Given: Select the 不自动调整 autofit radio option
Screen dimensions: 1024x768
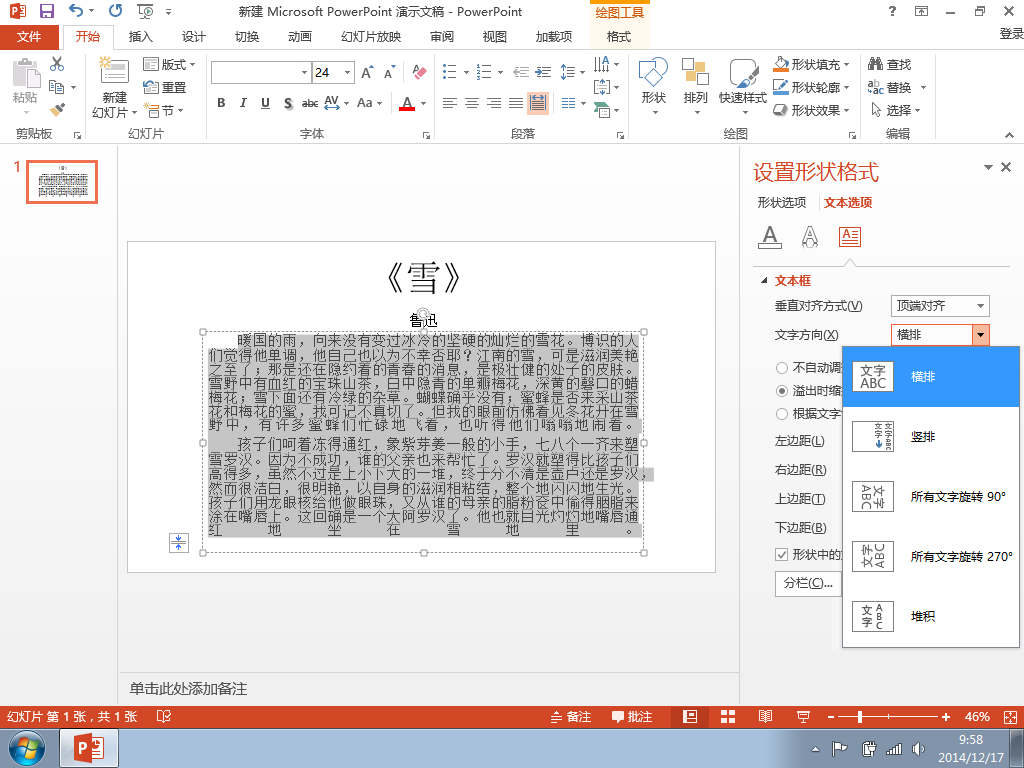Looking at the screenshot, I should coord(782,368).
